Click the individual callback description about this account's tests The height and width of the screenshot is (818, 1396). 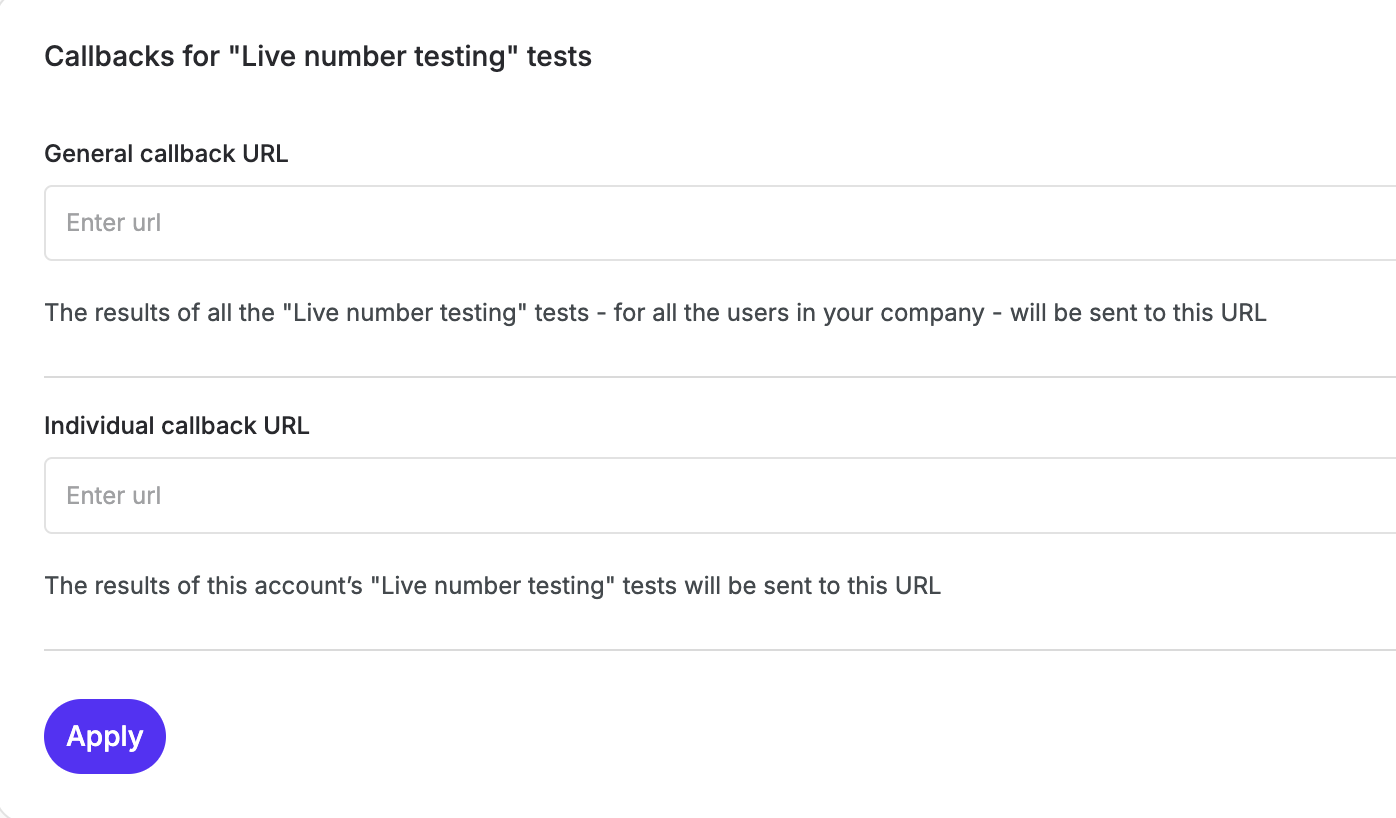tap(492, 585)
